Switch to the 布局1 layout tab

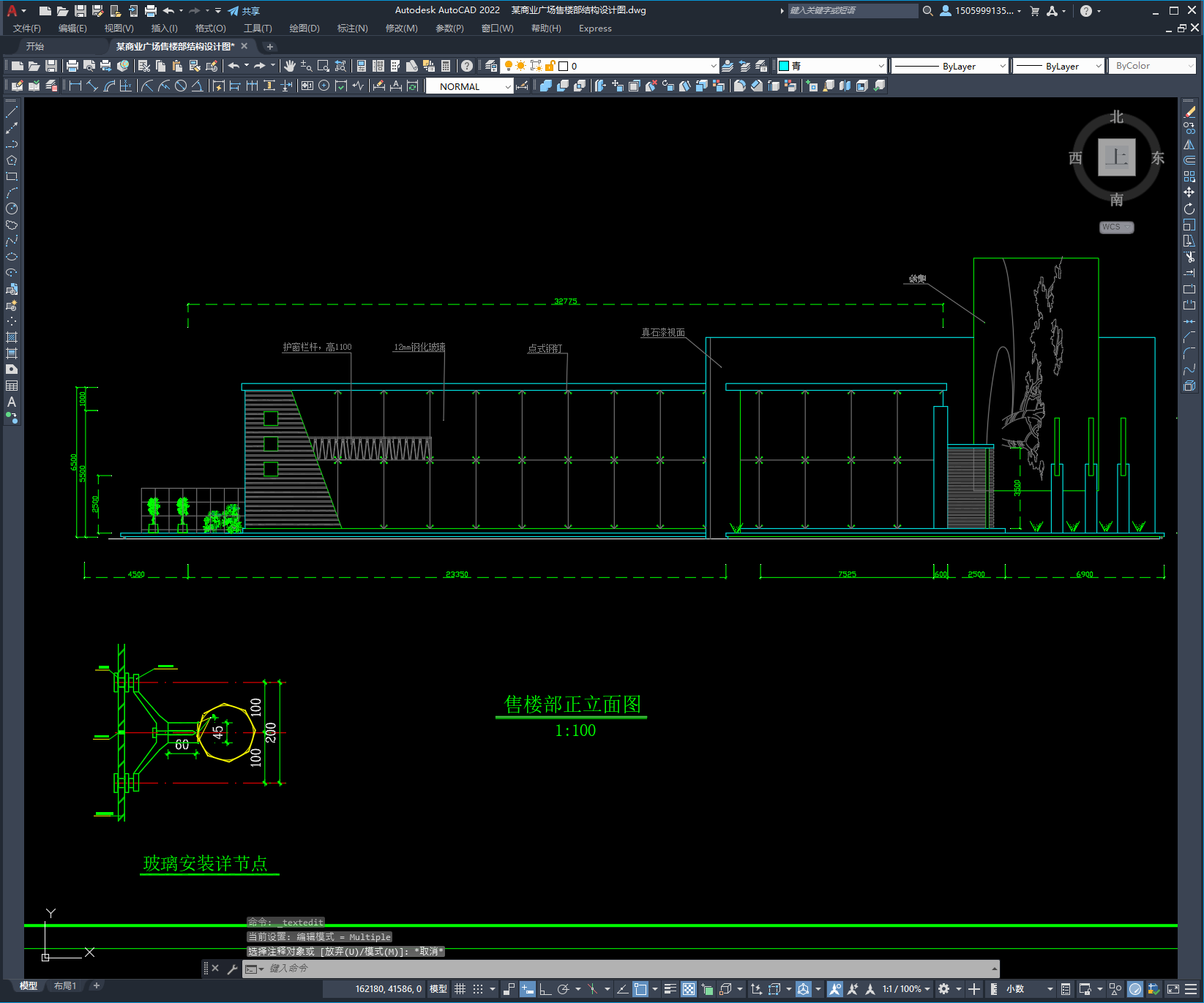tap(65, 986)
